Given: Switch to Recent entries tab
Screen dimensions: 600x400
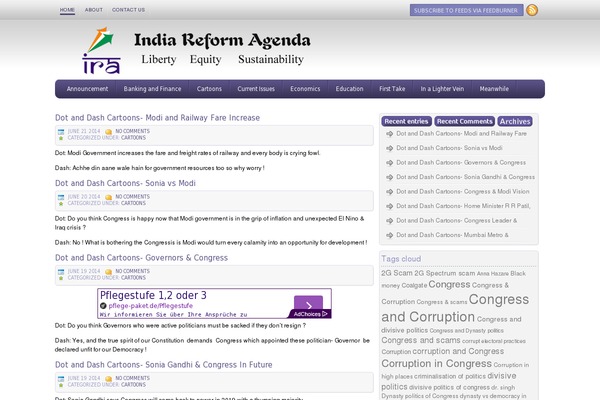Looking at the screenshot, I should click(406, 121).
